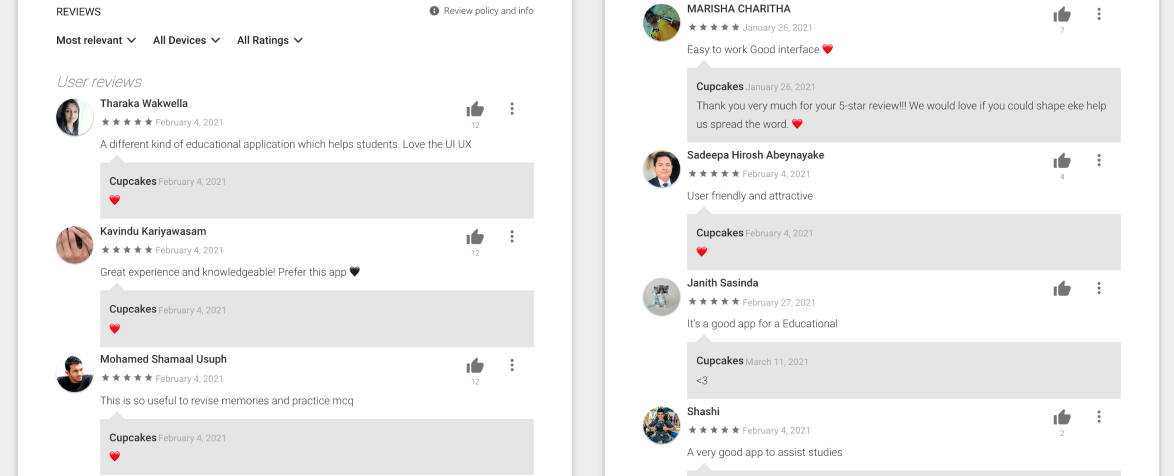Open three-dot menu for Mohamed Shamaal Usuph's review
The height and width of the screenshot is (476, 1174).
(x=512, y=365)
